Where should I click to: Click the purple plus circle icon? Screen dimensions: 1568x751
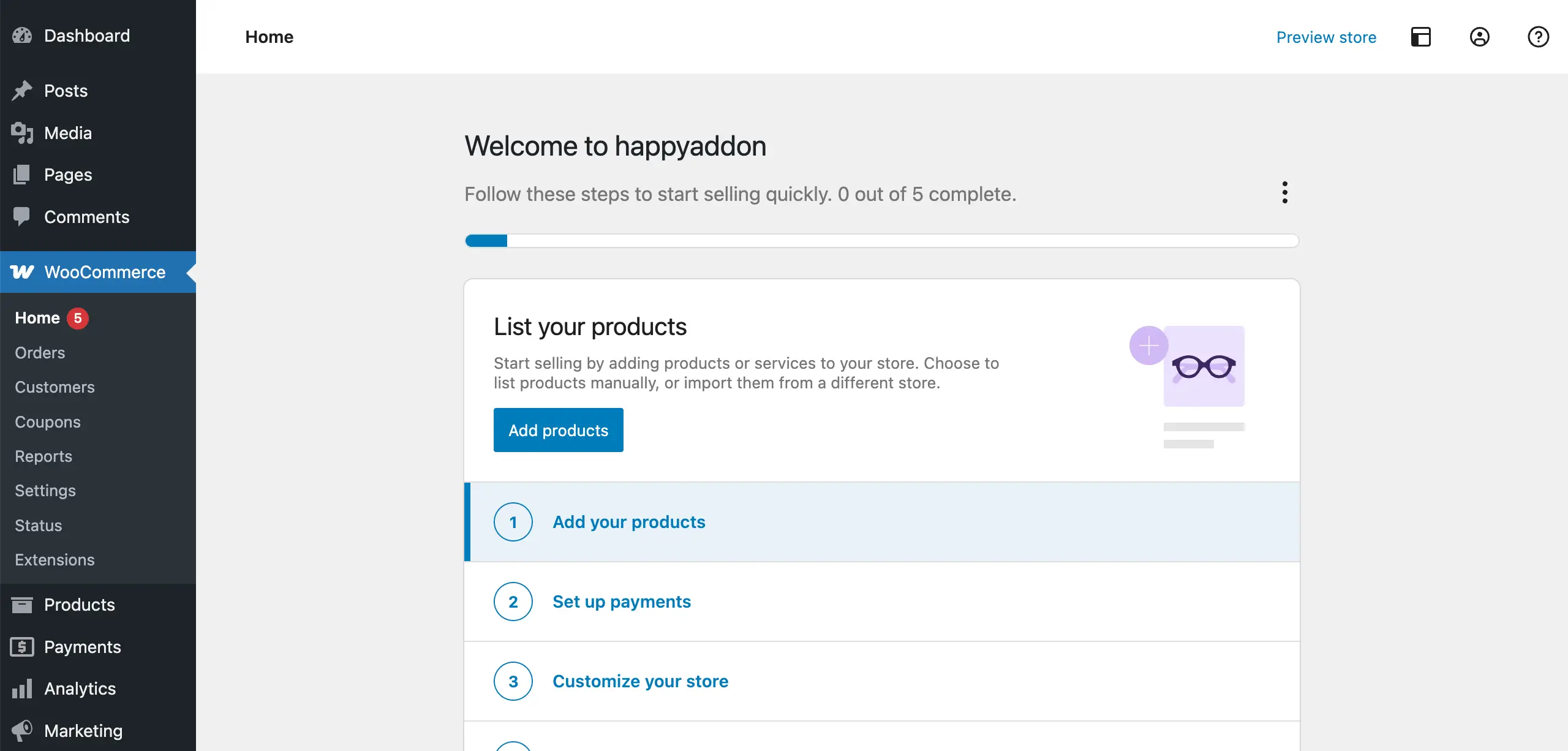1149,345
